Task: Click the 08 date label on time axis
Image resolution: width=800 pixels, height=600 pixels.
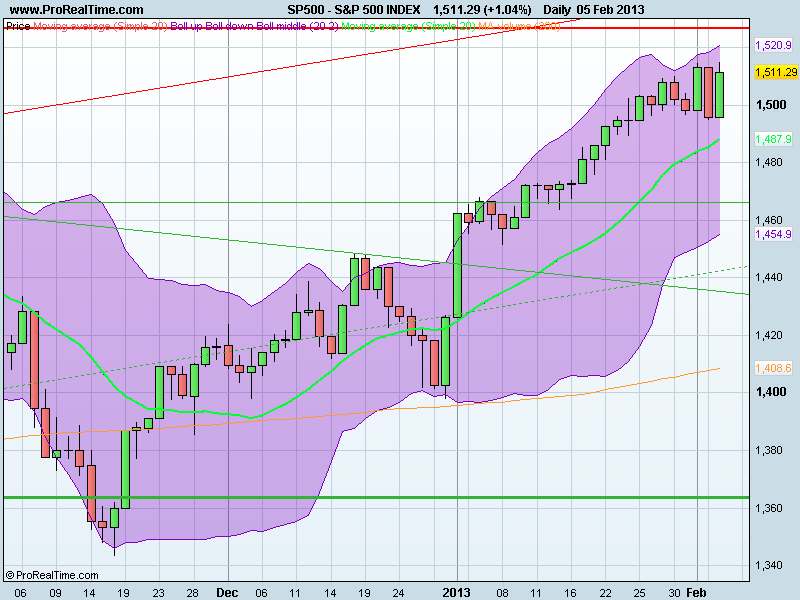Action: (x=503, y=593)
